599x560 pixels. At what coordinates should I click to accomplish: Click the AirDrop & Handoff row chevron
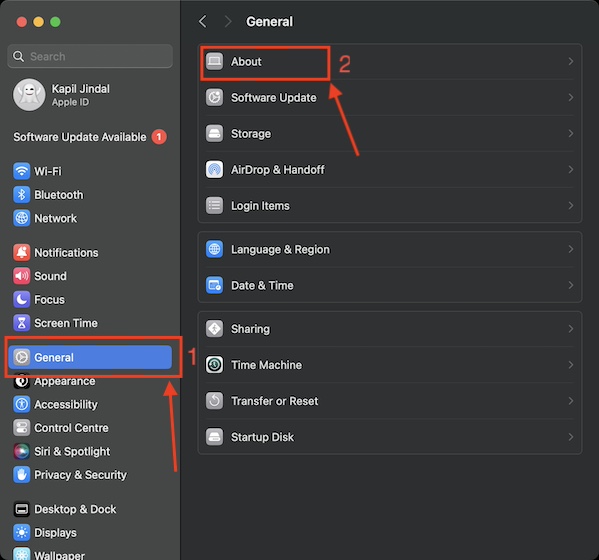click(570, 170)
